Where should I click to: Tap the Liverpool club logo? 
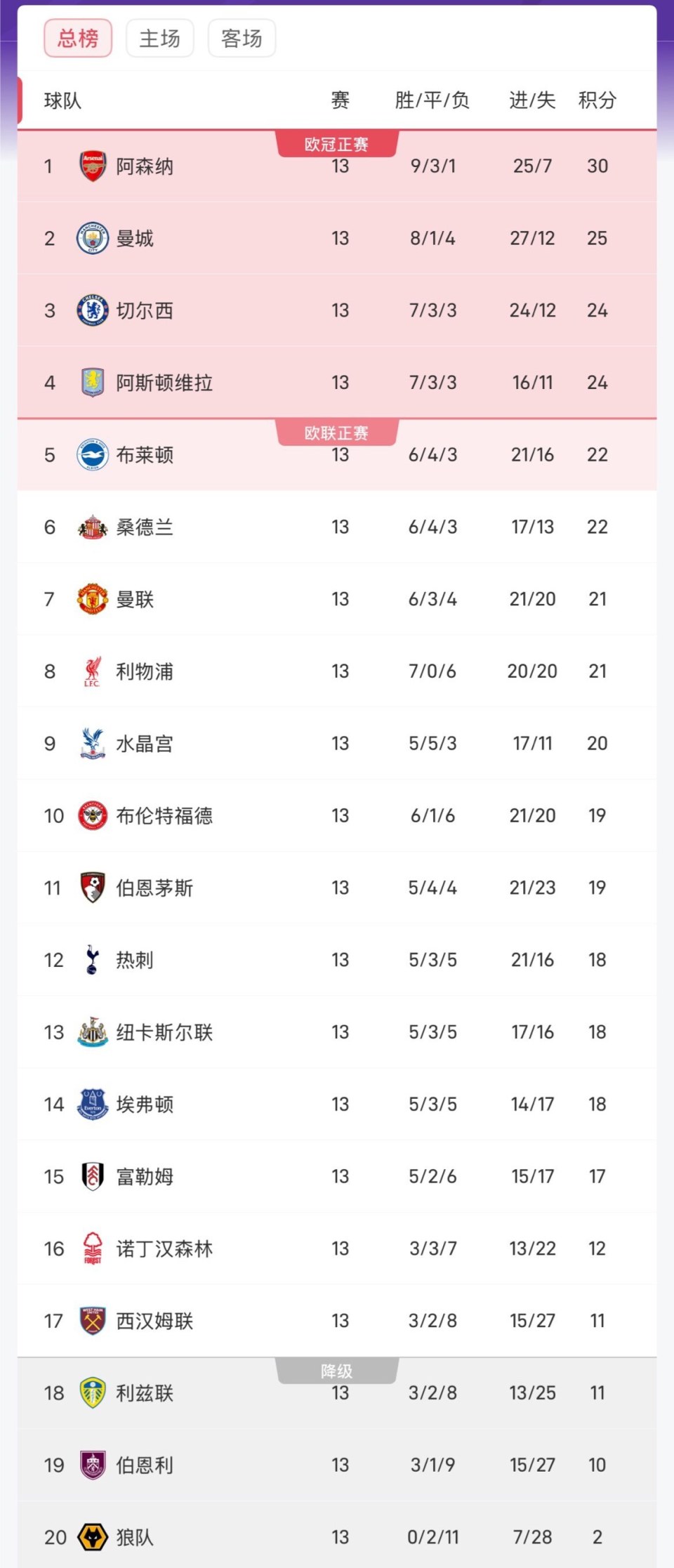coord(93,671)
